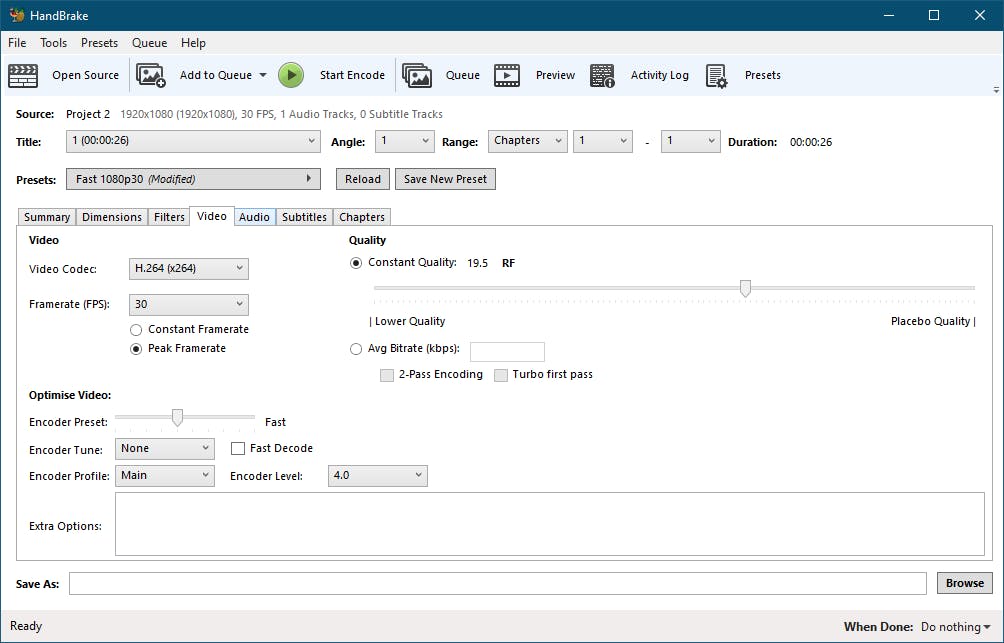Open the start chapter dropdown
1004x643 pixels.
pyautogui.click(x=603, y=142)
